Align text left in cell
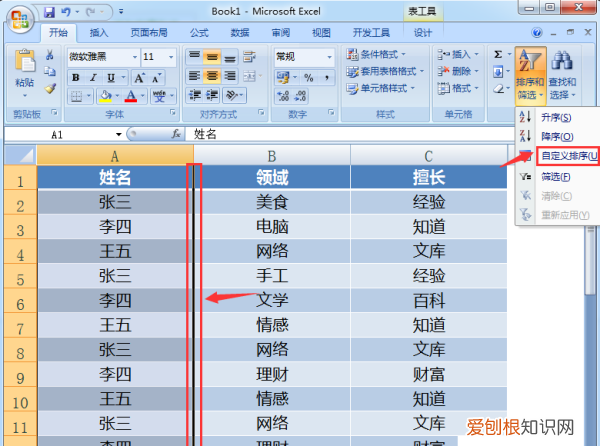 (x=194, y=76)
